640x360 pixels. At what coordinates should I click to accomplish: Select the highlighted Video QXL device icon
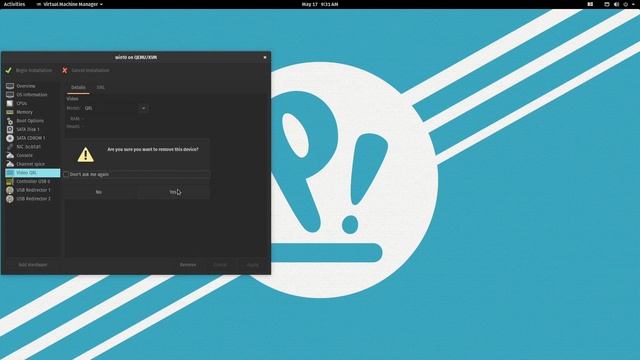coord(10,173)
